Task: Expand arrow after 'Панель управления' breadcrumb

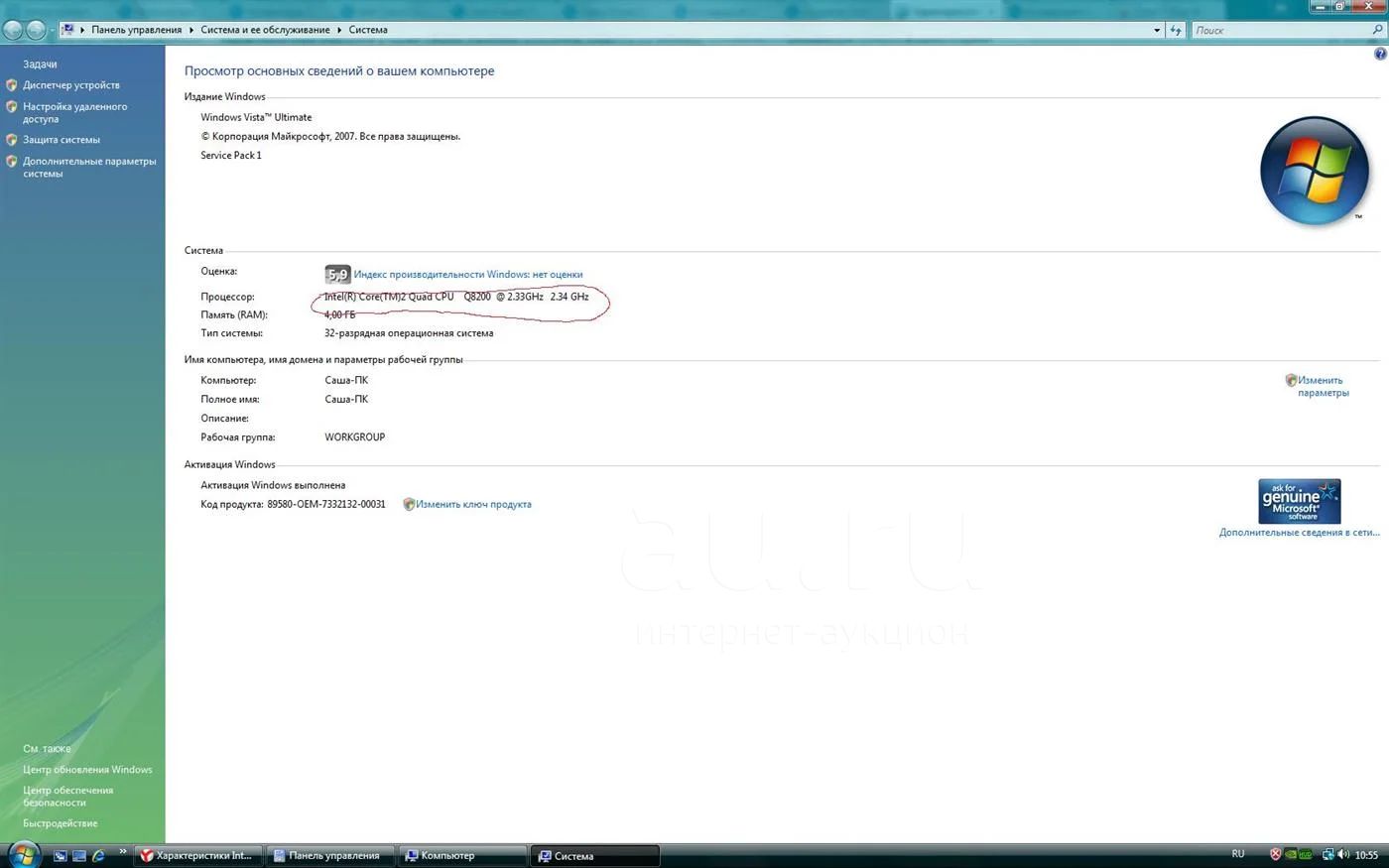Action: pyautogui.click(x=191, y=30)
